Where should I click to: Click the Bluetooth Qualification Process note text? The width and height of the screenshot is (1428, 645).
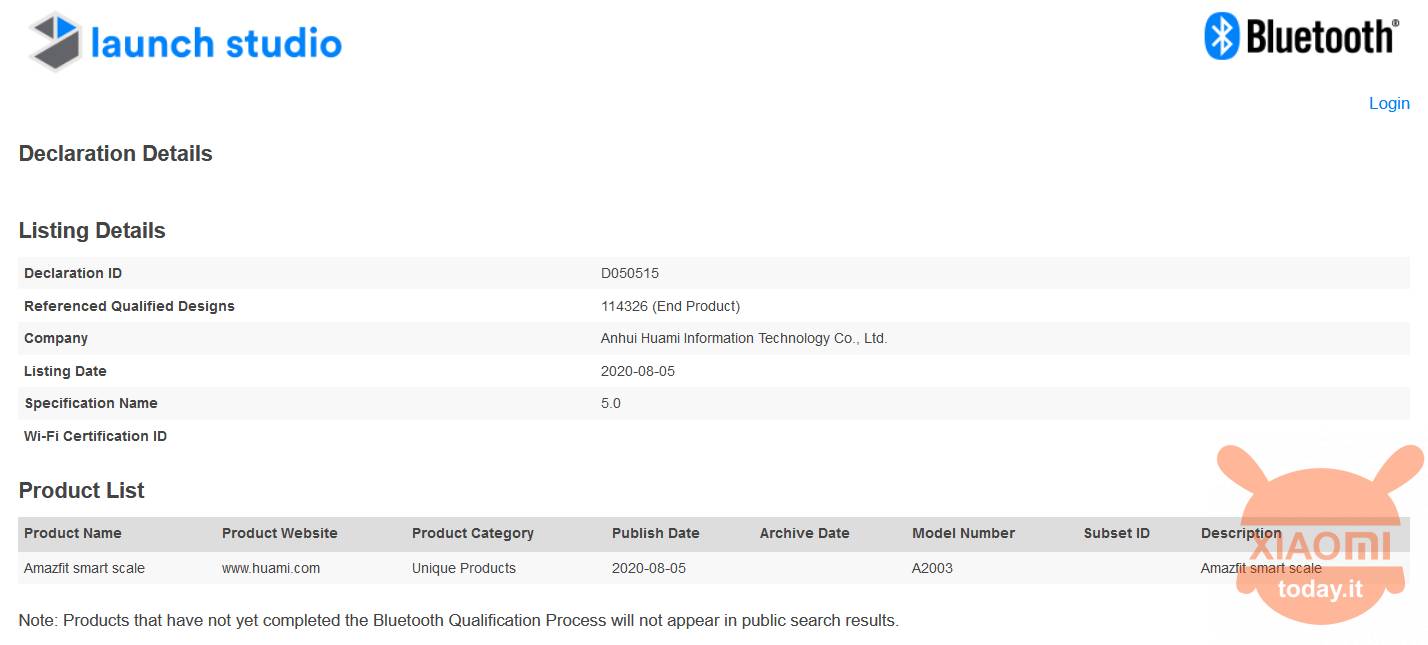[x=459, y=621]
